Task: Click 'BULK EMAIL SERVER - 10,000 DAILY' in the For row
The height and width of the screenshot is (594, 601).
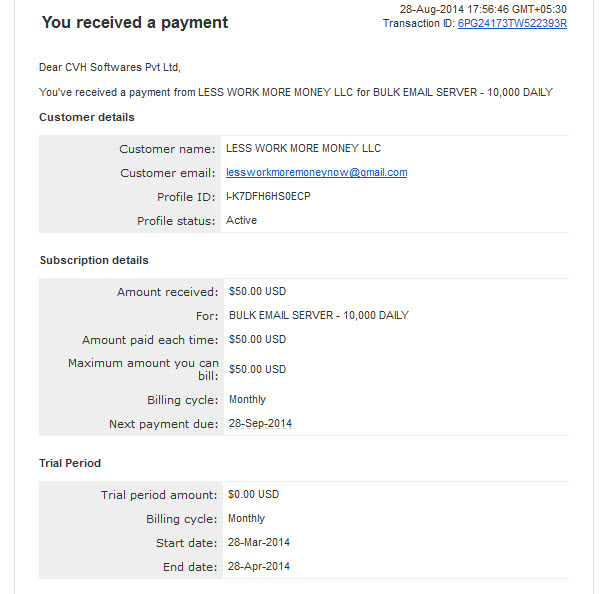Action: click(318, 316)
